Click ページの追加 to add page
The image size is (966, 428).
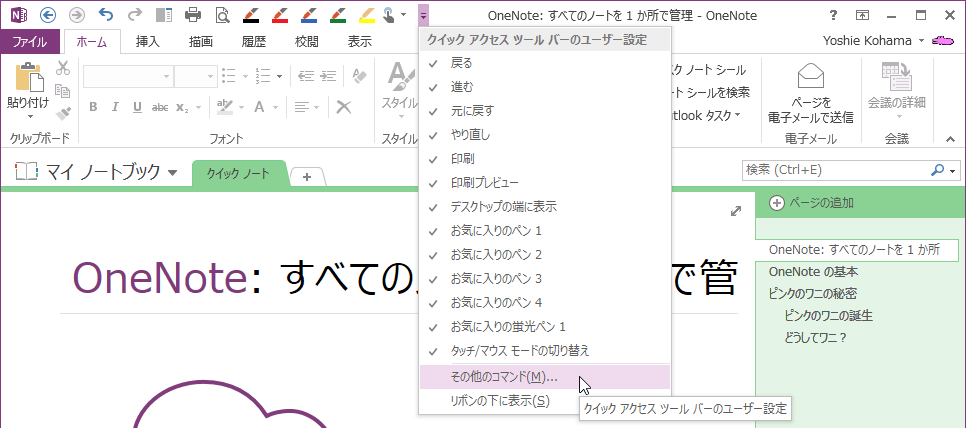(x=812, y=203)
